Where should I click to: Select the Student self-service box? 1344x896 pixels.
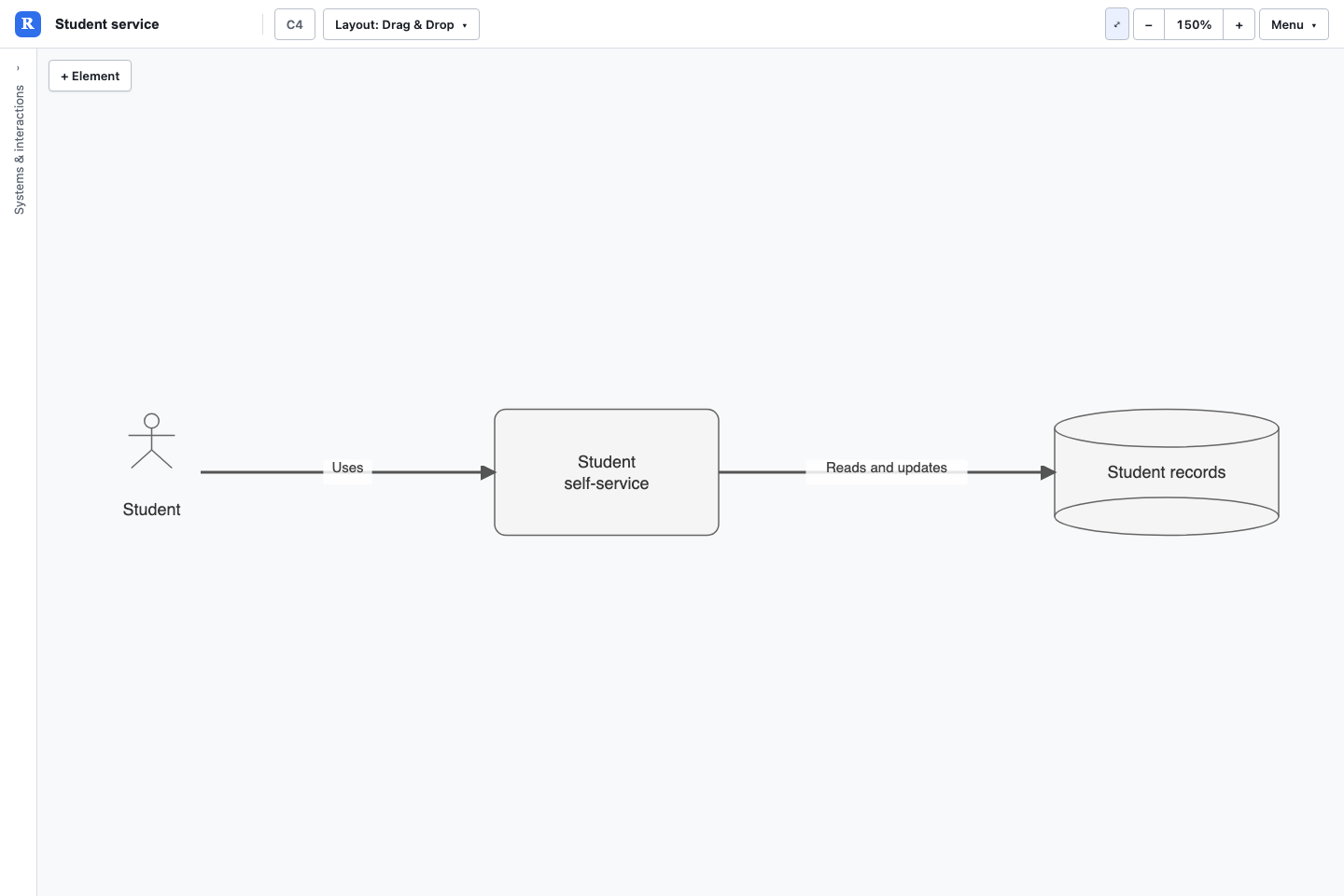coord(607,472)
